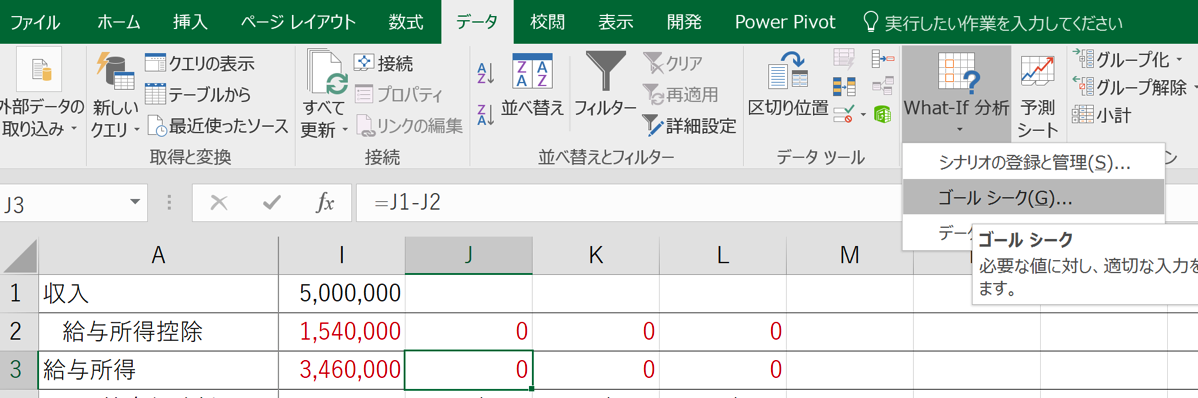Viewport: 1198px width, 398px height.
Task: Confirm formula with the checkmark icon
Action: click(272, 202)
